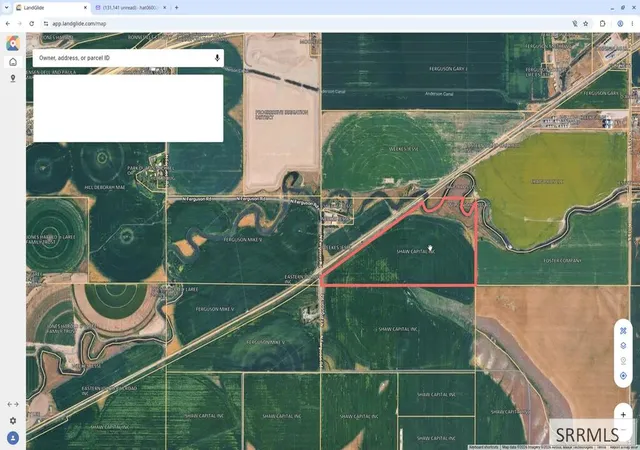
Task: Open a new browser tab
Action: tap(177, 8)
